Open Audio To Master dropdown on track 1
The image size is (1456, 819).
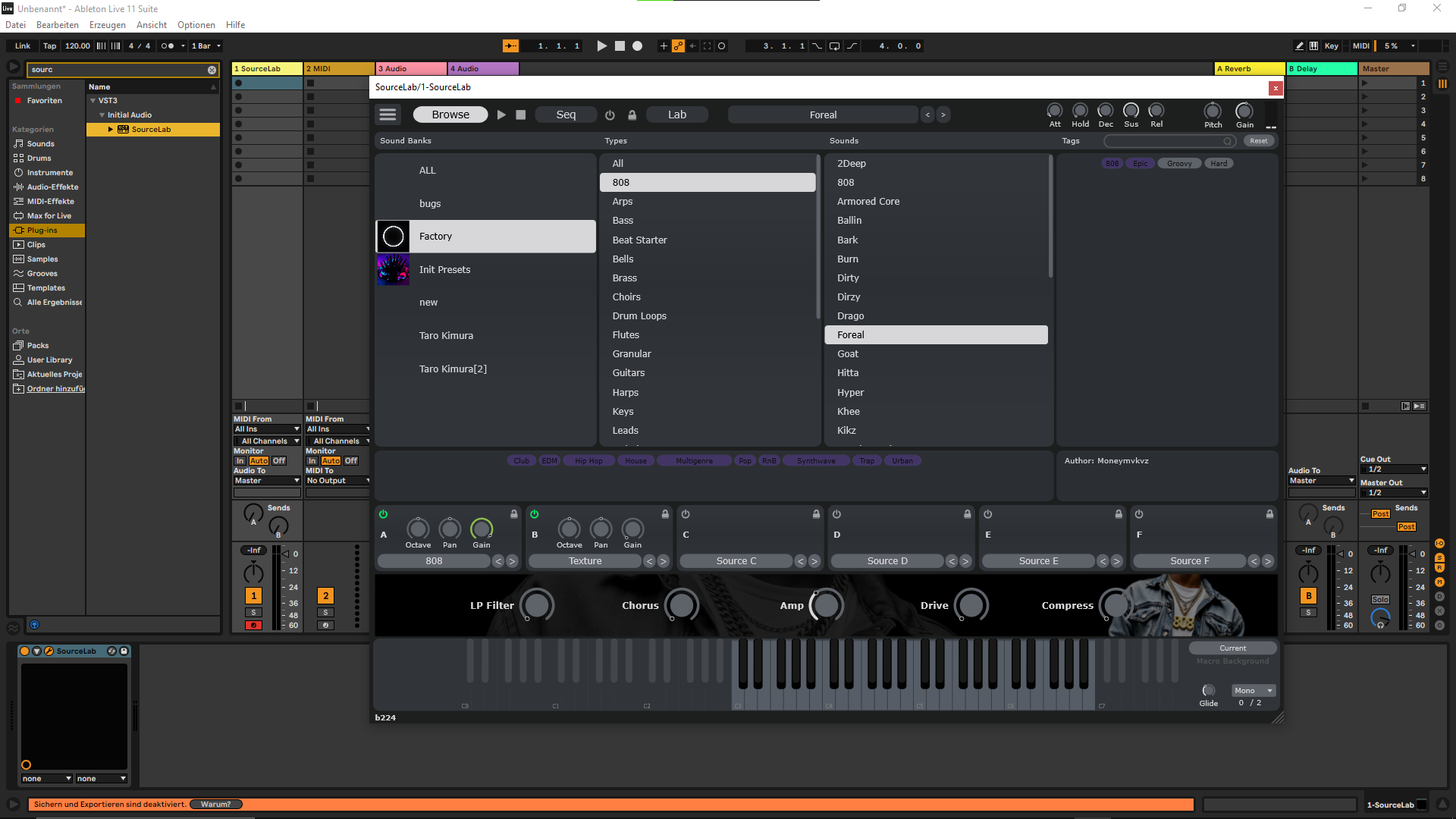pos(267,481)
